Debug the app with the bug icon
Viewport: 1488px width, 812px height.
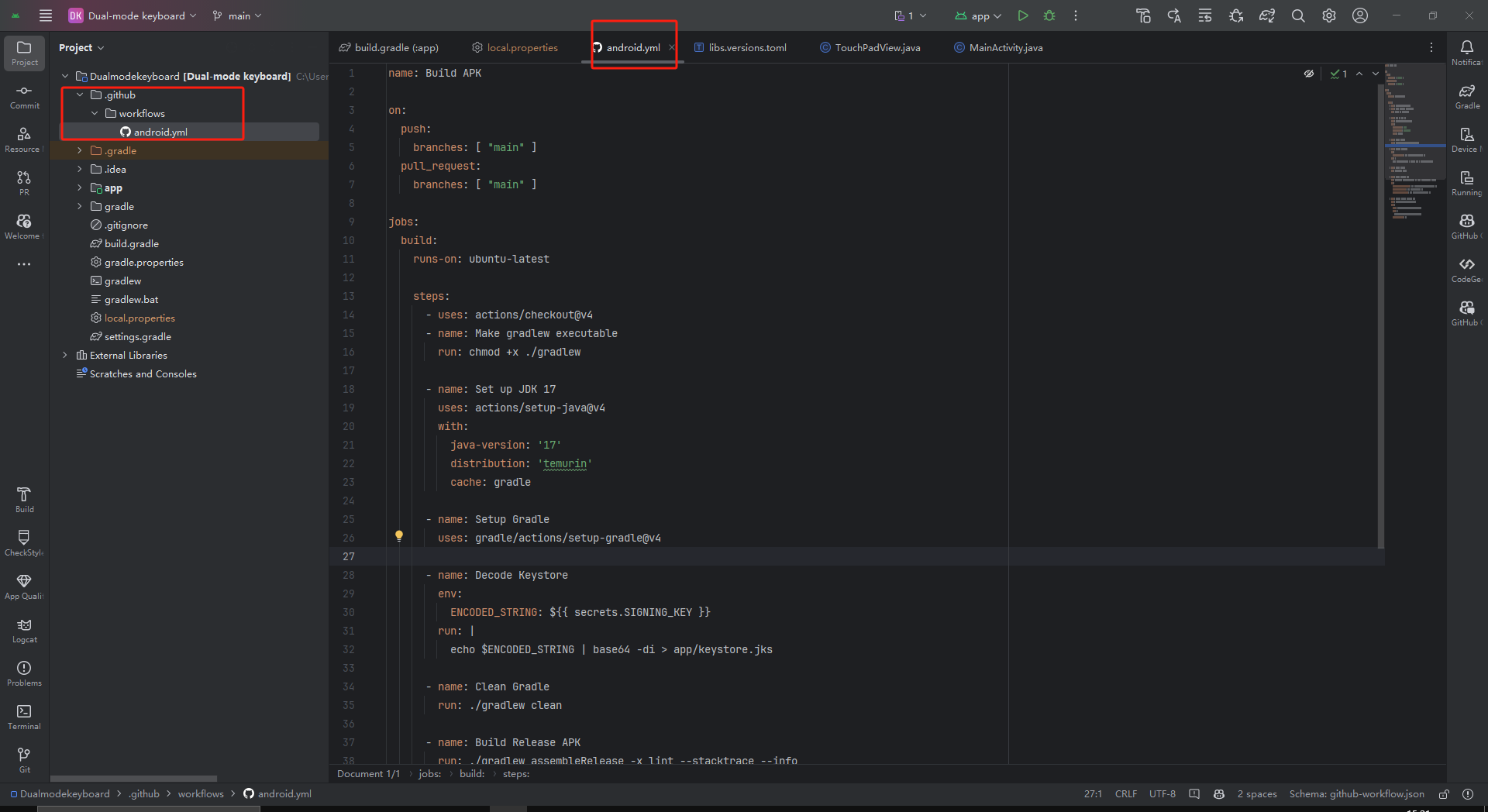click(x=1049, y=15)
